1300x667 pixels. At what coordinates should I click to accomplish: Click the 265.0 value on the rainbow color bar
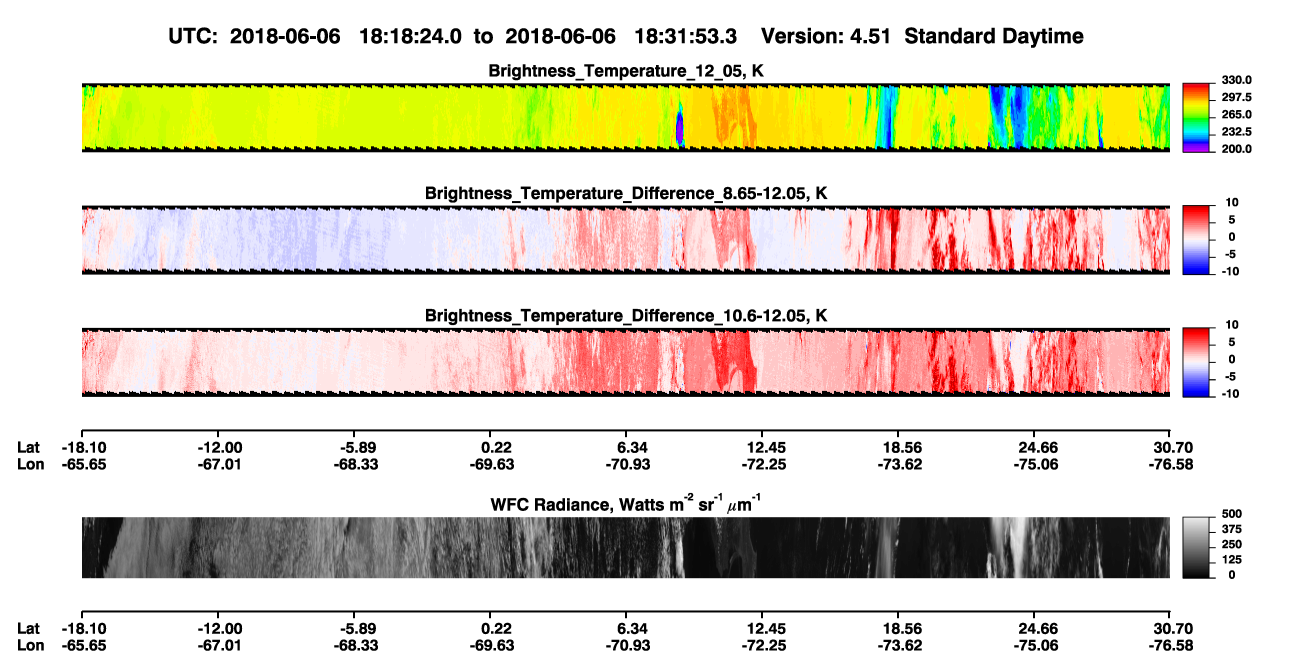[1237, 114]
